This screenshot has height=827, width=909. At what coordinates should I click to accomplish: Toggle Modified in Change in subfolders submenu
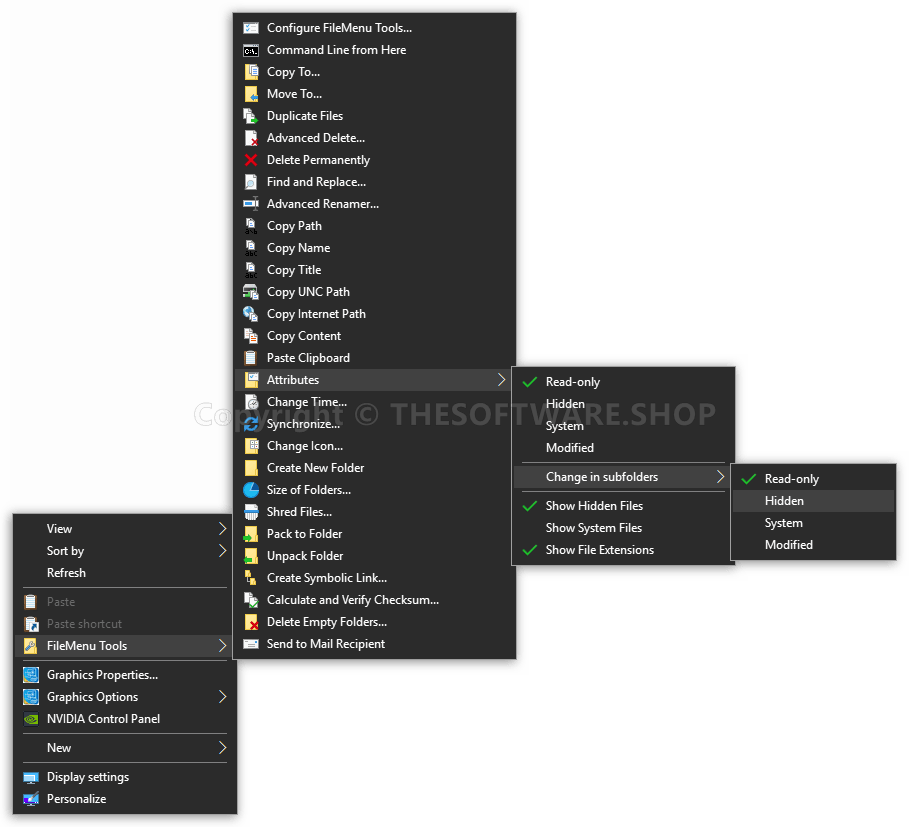click(x=813, y=545)
